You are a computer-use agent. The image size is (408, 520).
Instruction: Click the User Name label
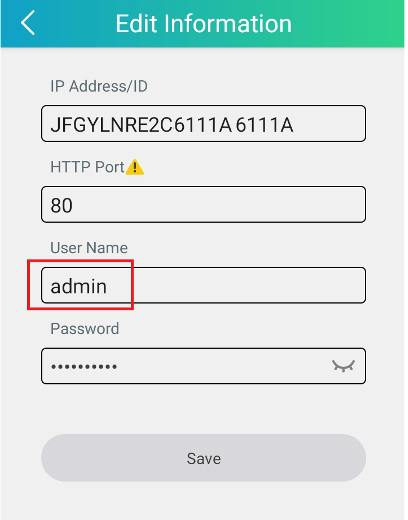(89, 248)
